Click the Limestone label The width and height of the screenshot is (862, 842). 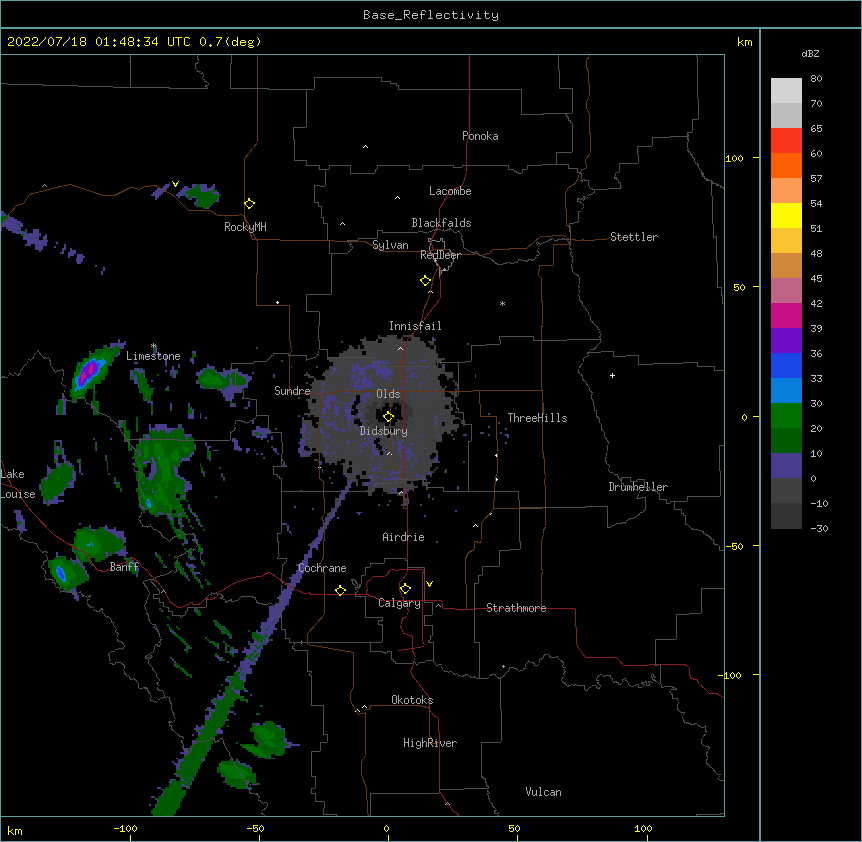click(x=153, y=356)
